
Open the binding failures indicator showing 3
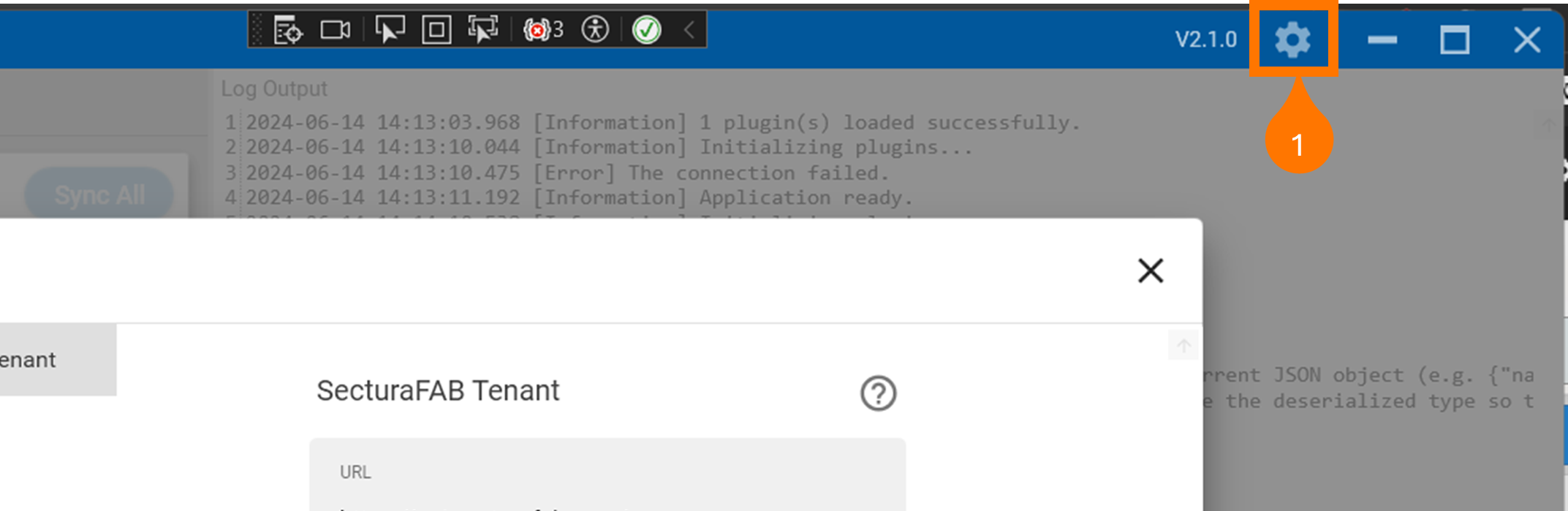(x=543, y=30)
